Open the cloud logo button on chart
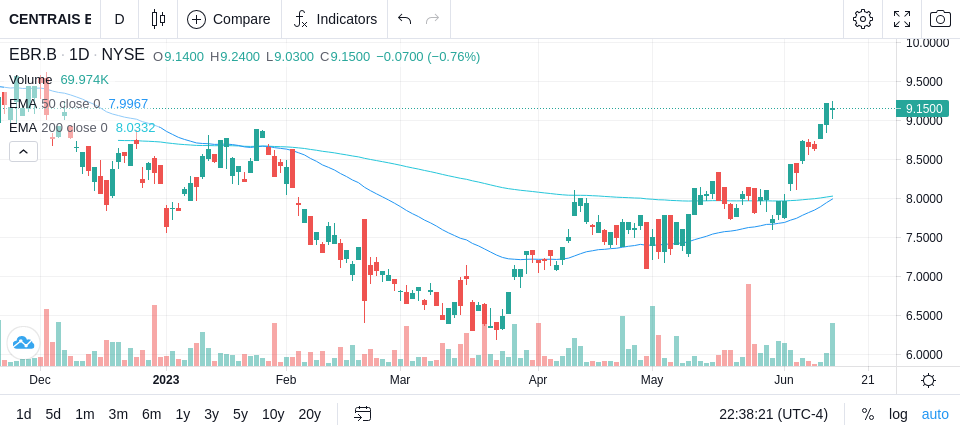The image size is (960, 433). 23,343
